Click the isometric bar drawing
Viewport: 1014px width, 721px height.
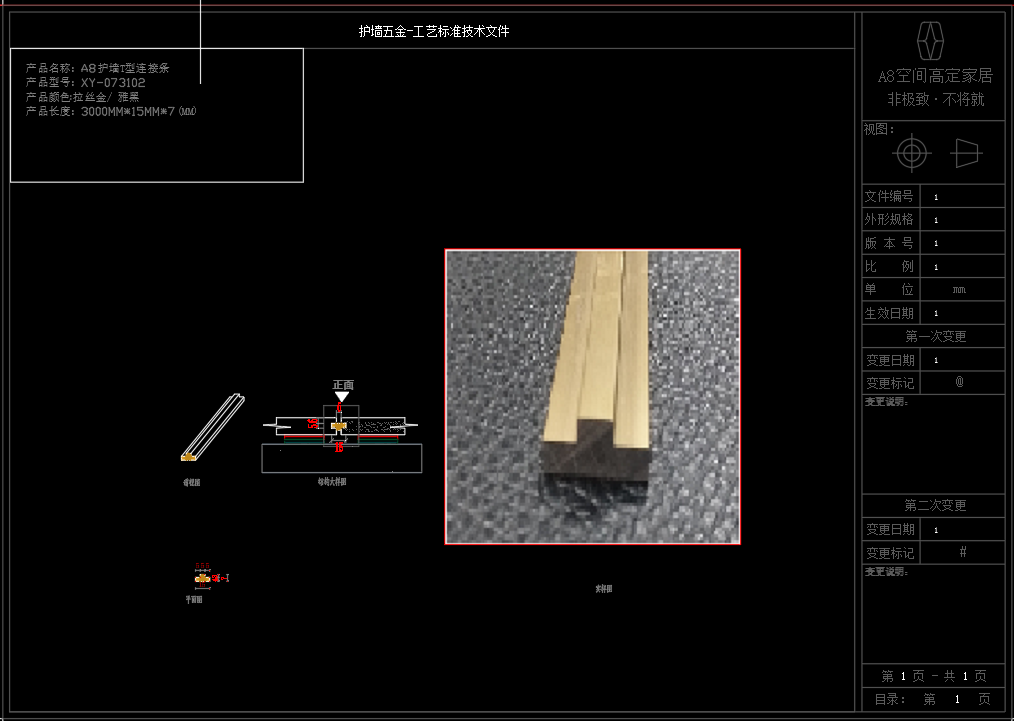[211, 427]
